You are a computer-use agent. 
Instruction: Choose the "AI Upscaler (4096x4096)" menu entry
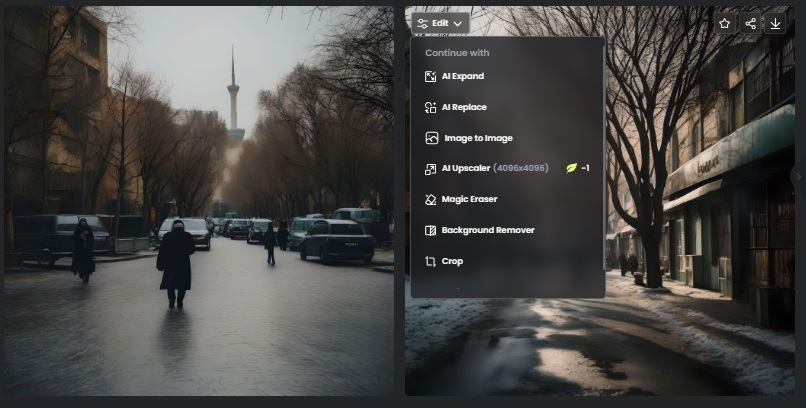[495, 168]
